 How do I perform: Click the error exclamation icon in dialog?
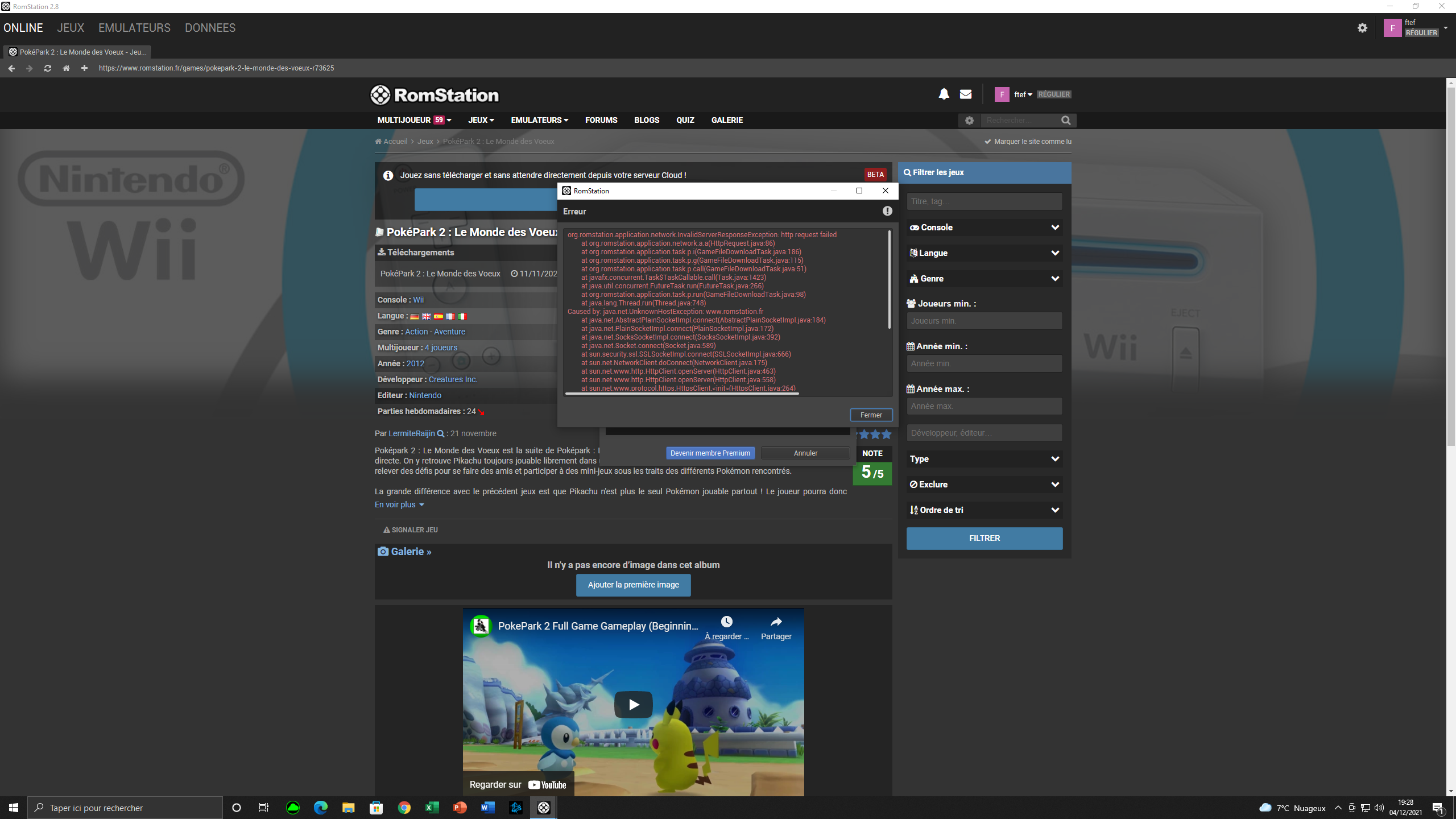tap(887, 211)
